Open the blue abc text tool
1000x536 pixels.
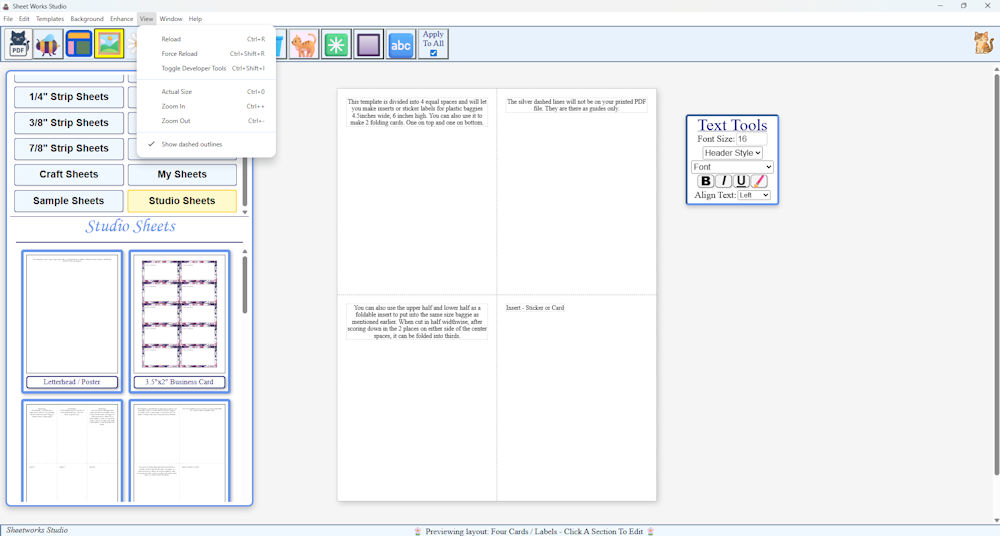pos(401,44)
